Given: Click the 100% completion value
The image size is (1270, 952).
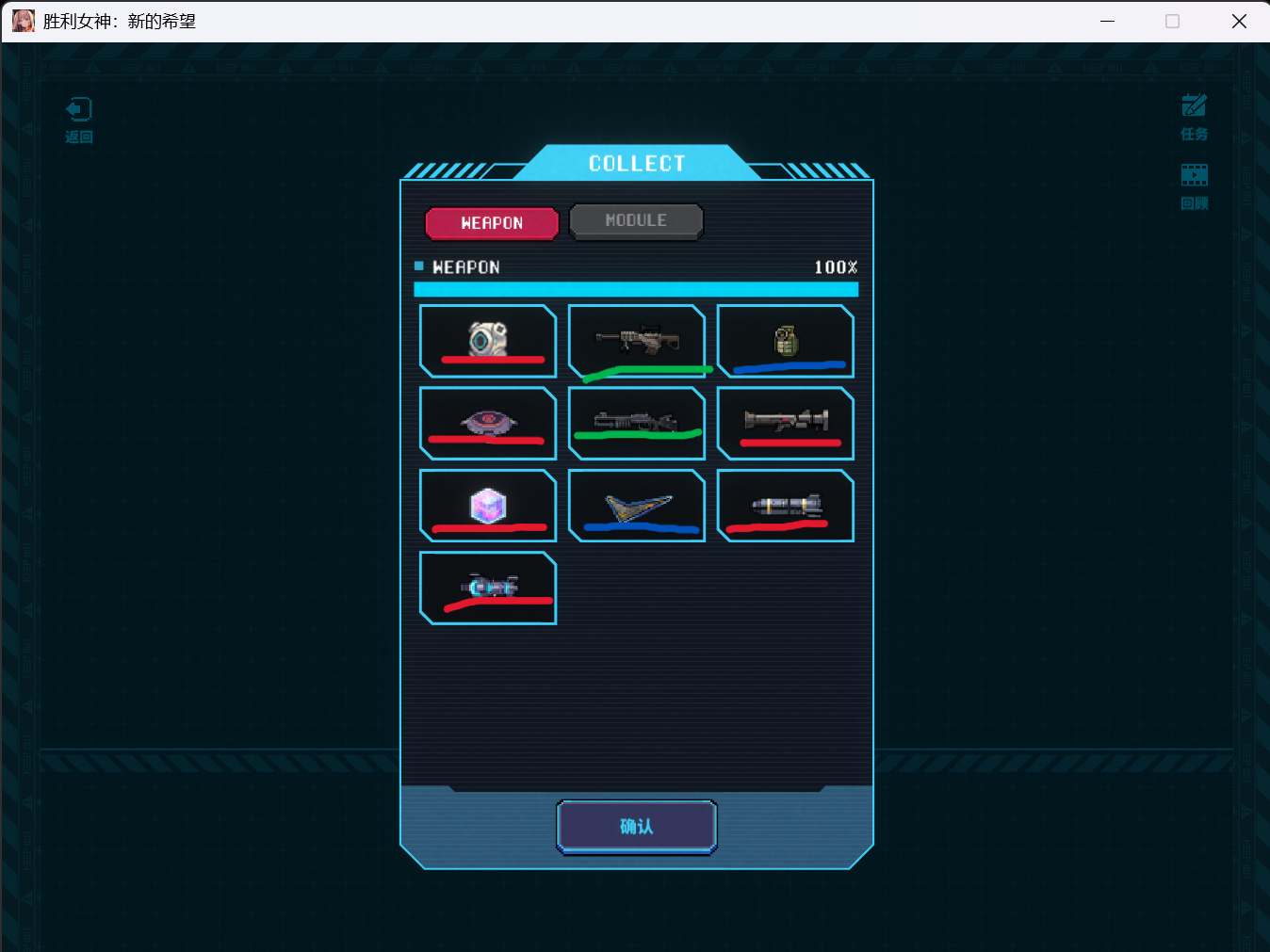Looking at the screenshot, I should (x=836, y=267).
